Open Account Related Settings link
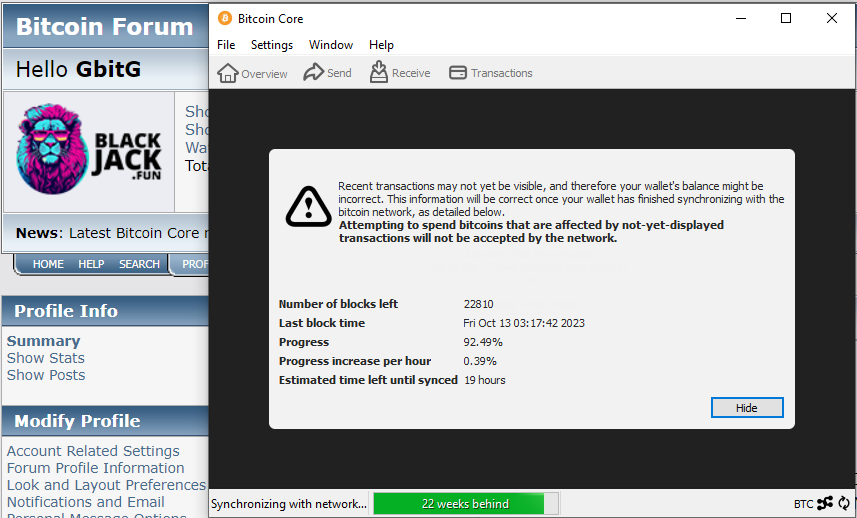 click(93, 451)
